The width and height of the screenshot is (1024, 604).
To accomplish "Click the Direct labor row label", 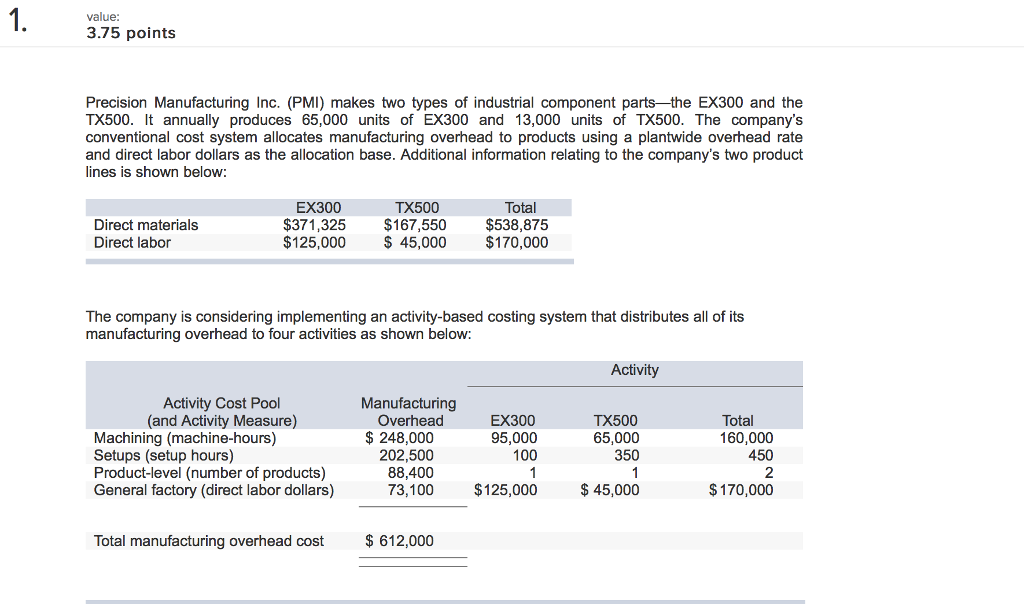I will click(x=133, y=242).
